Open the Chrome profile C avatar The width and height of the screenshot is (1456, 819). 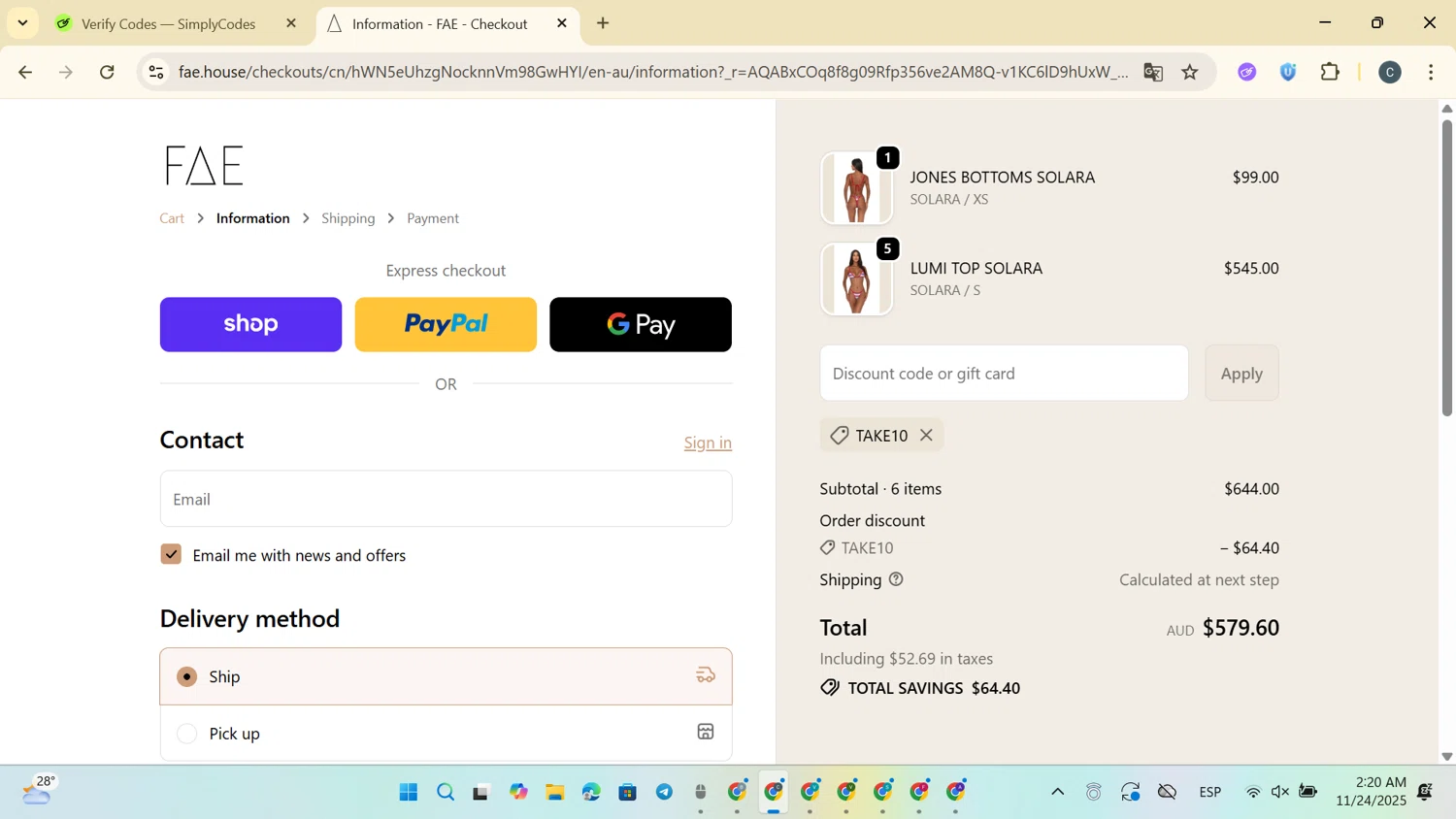1390,72
